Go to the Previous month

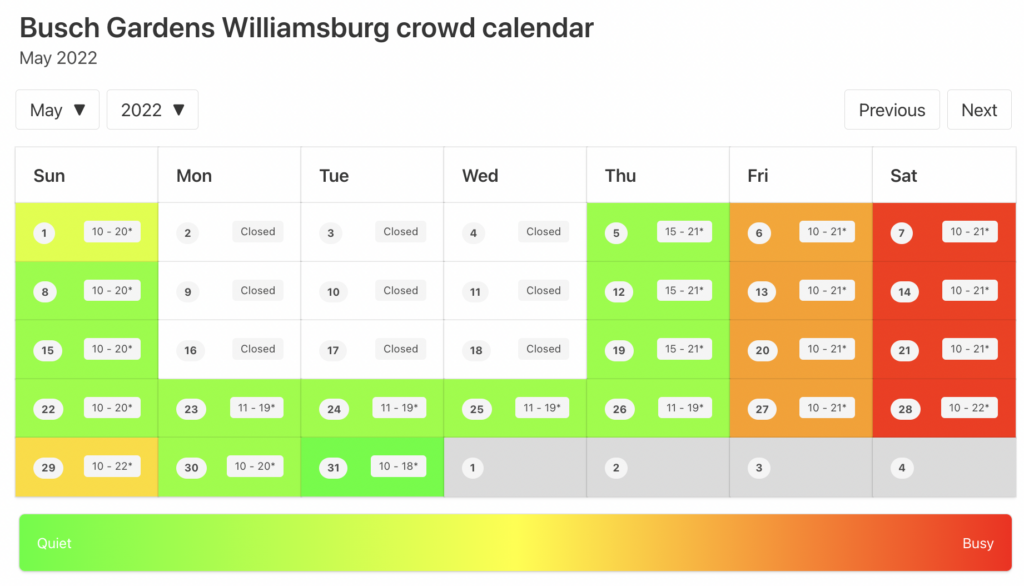coord(891,110)
